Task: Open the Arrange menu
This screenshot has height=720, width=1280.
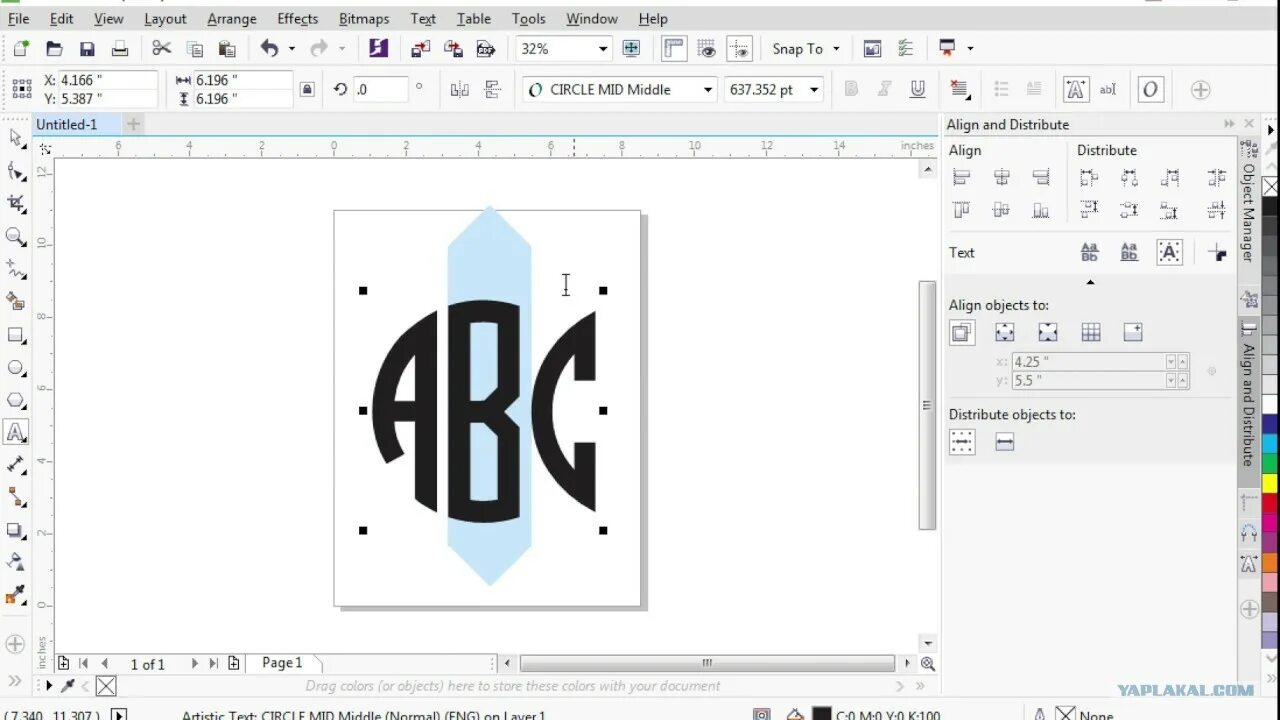Action: (x=232, y=18)
